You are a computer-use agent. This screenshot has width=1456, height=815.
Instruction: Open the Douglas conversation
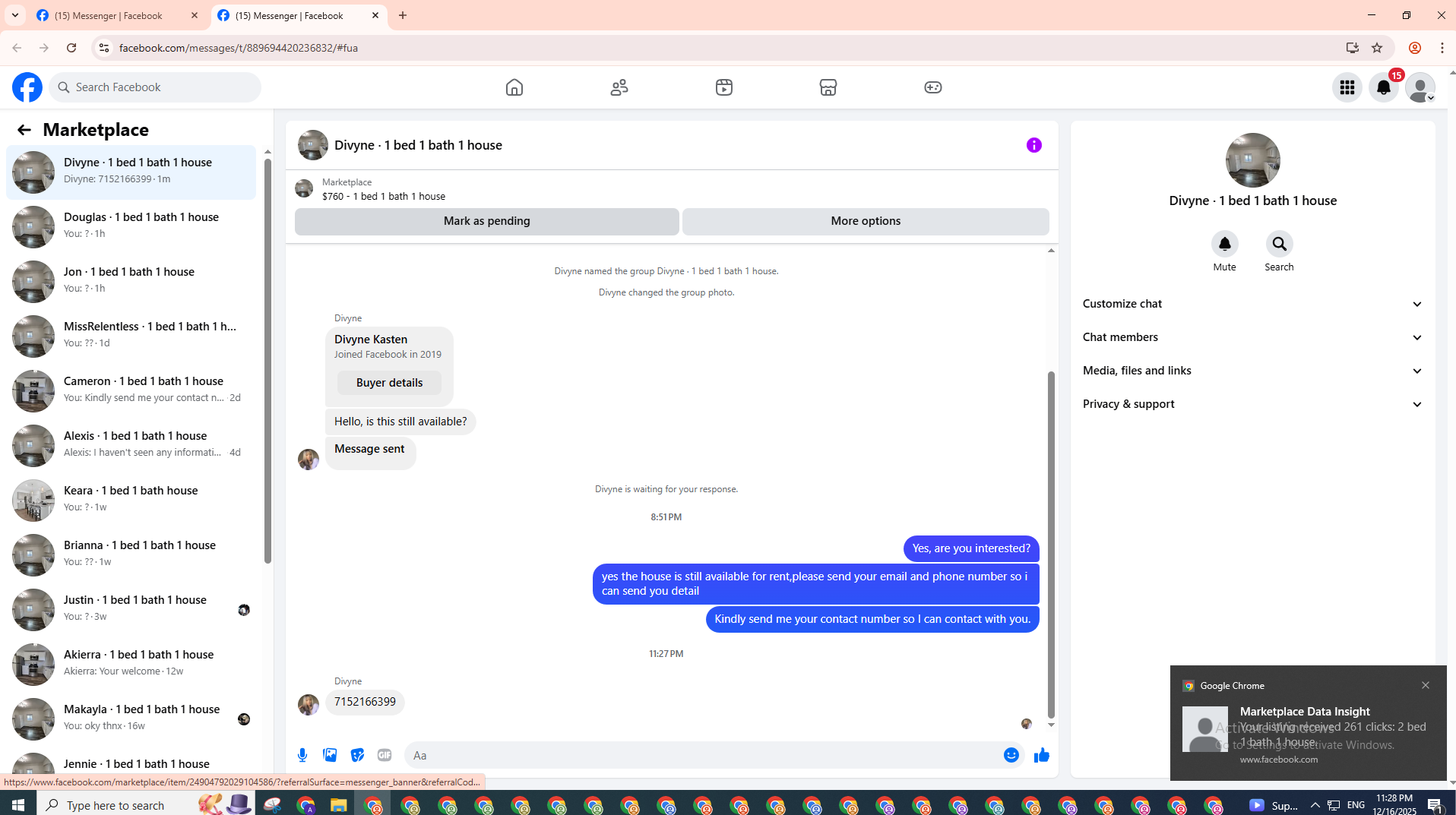click(x=131, y=226)
